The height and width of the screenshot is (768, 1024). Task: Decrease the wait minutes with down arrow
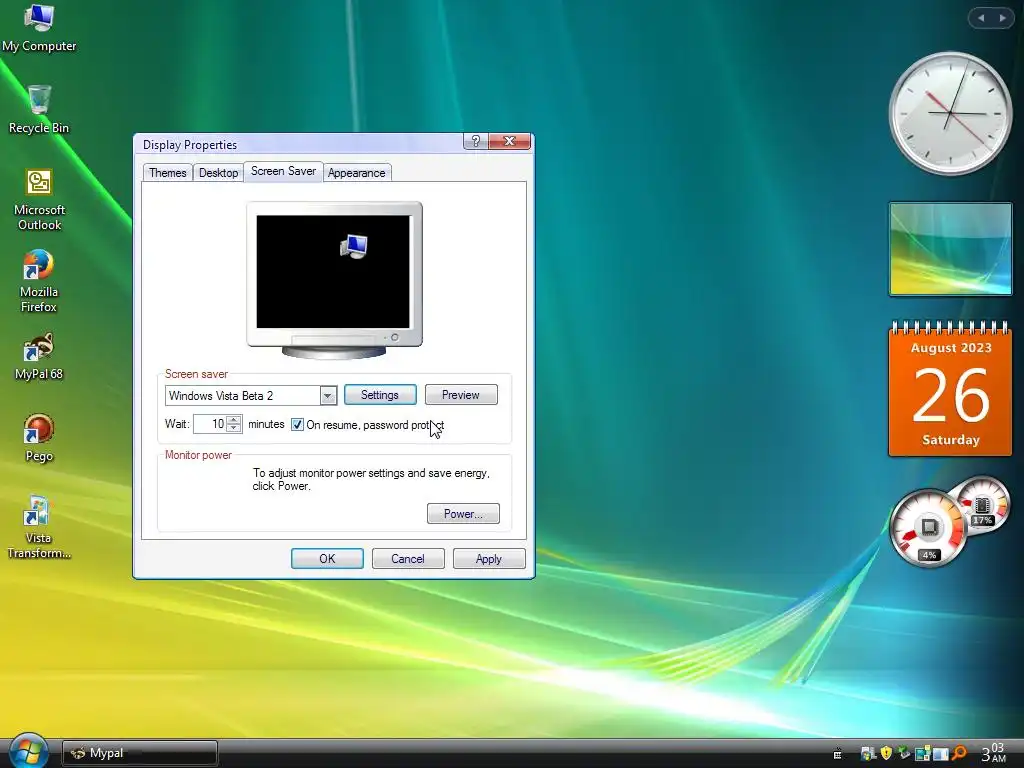pyautogui.click(x=234, y=428)
